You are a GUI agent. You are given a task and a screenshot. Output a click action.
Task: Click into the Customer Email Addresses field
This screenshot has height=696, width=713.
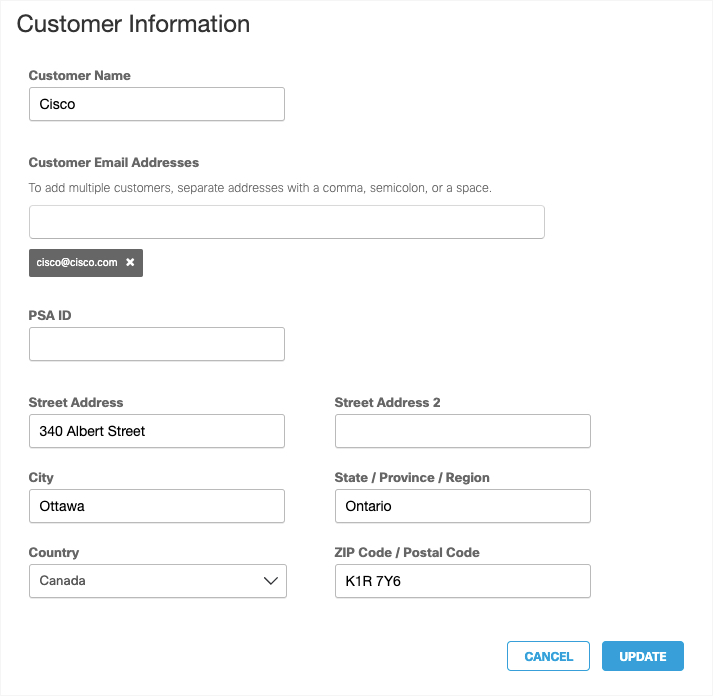(x=287, y=222)
